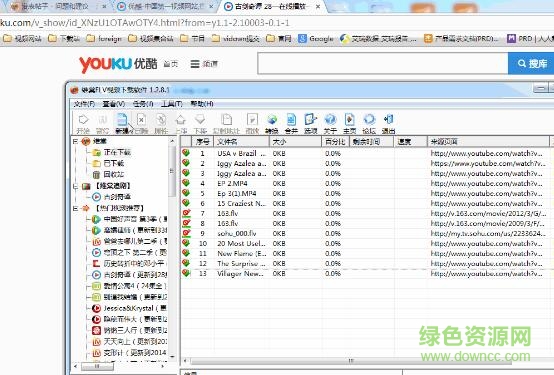This screenshot has height=375, width=554.
Task: Collapse the root node of the task tree
Action: (75, 141)
